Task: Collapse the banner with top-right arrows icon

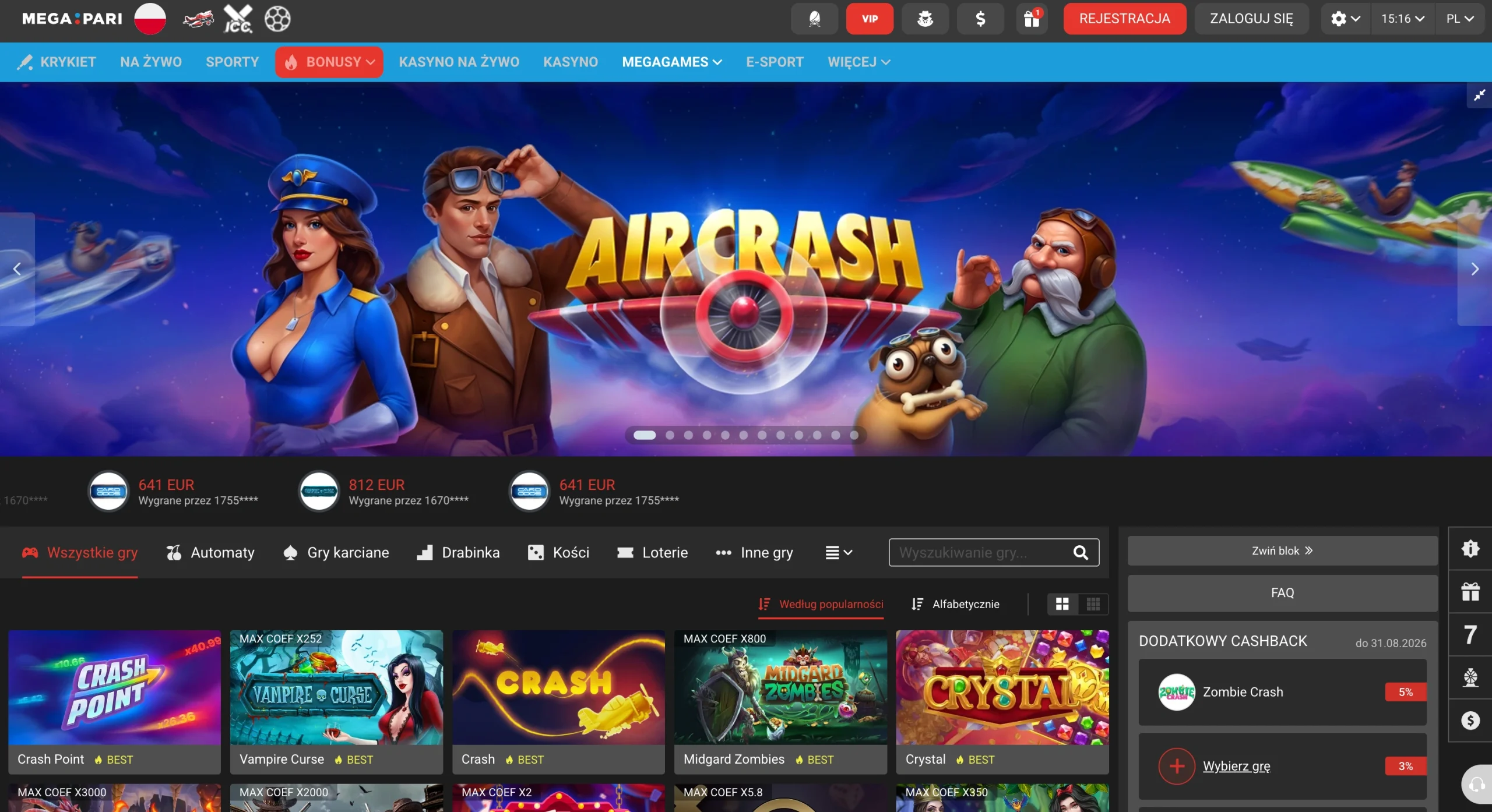Action: pyautogui.click(x=1479, y=95)
